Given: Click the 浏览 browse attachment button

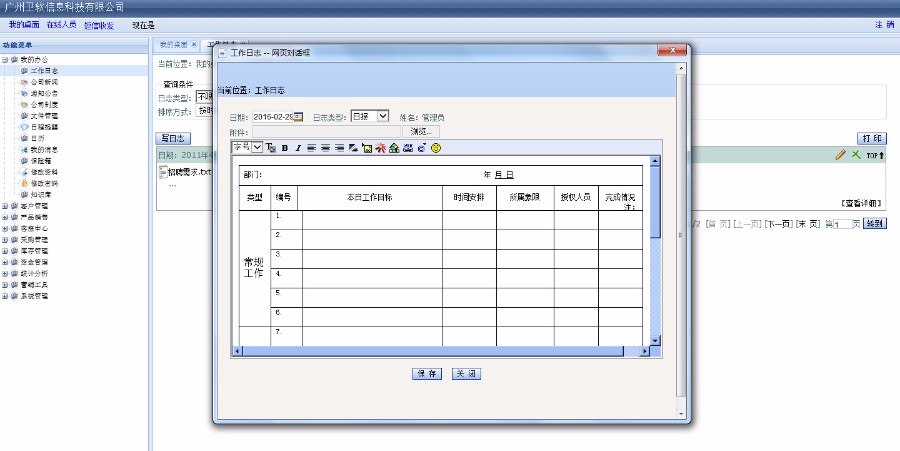Looking at the screenshot, I should coord(421,132).
